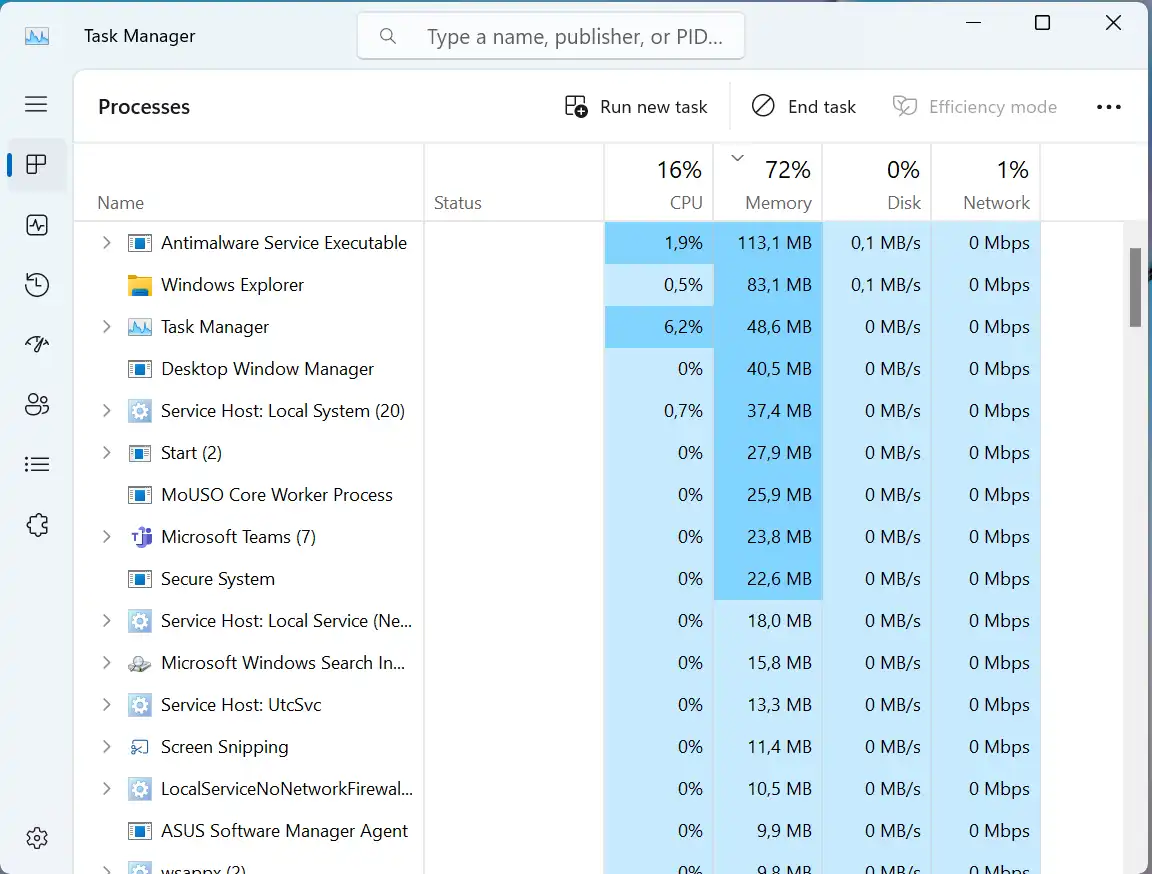This screenshot has height=874, width=1152.
Task: Select the Windows Explorer process name
Action: [x=232, y=285]
